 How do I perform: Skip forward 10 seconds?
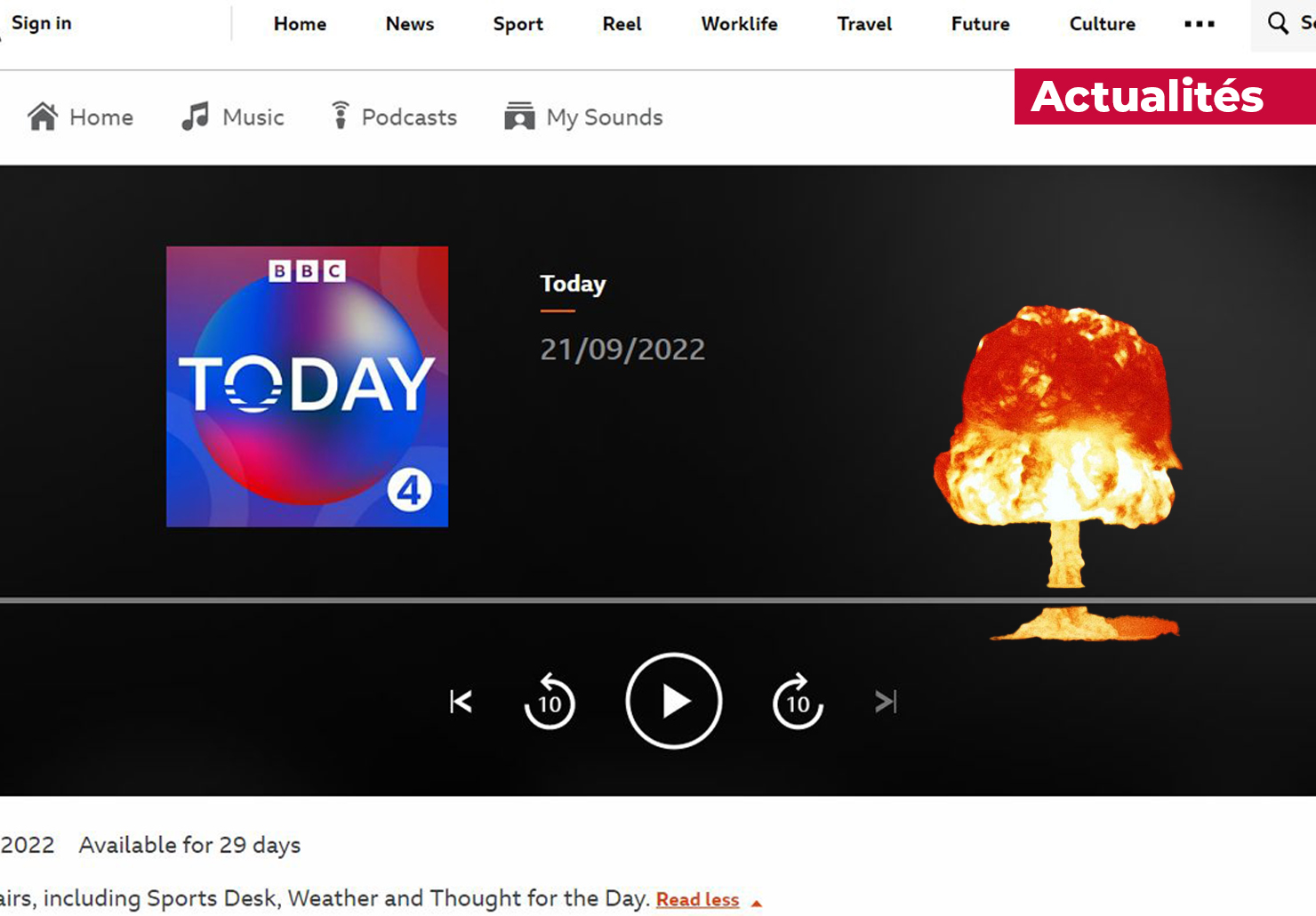798,701
